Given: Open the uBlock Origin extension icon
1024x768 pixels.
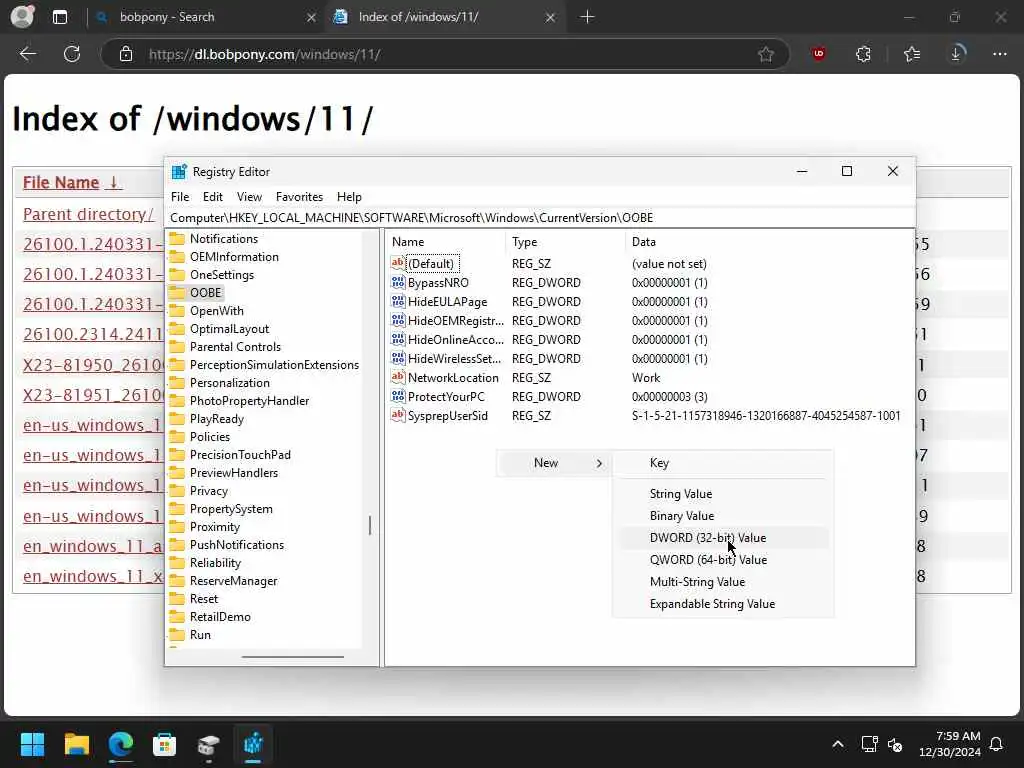Looking at the screenshot, I should tap(819, 54).
